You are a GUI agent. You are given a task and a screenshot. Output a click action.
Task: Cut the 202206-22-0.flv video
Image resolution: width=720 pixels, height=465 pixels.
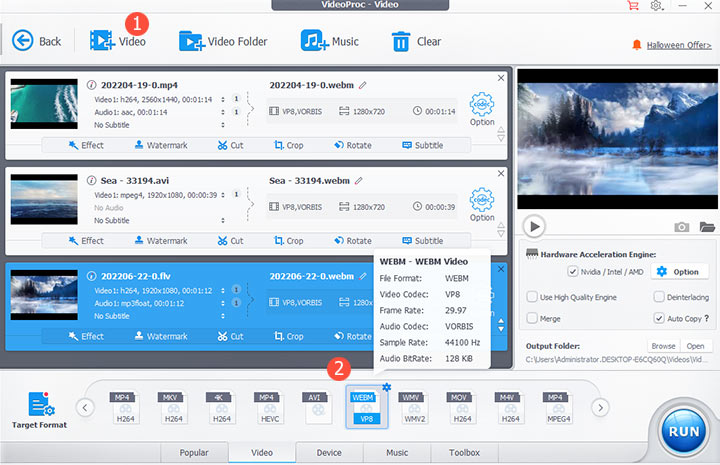231,336
